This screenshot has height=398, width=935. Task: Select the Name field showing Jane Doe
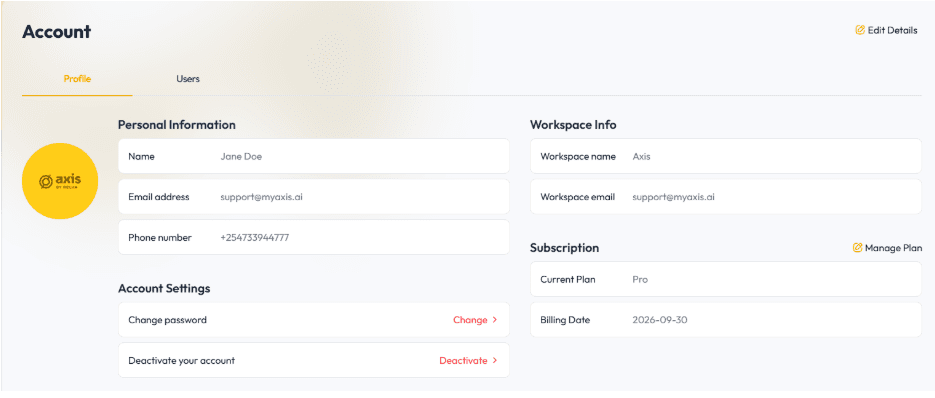(x=314, y=156)
